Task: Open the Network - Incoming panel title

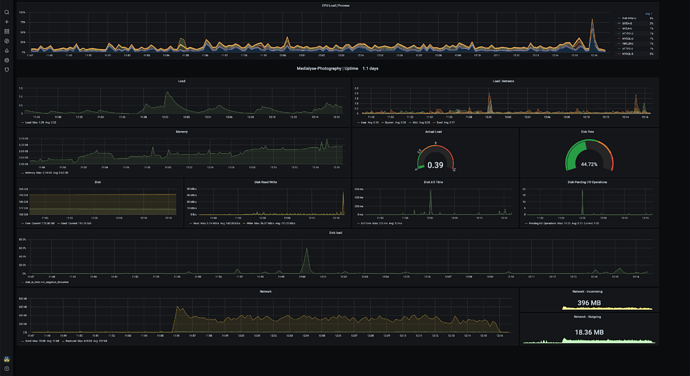Action: coord(587,291)
